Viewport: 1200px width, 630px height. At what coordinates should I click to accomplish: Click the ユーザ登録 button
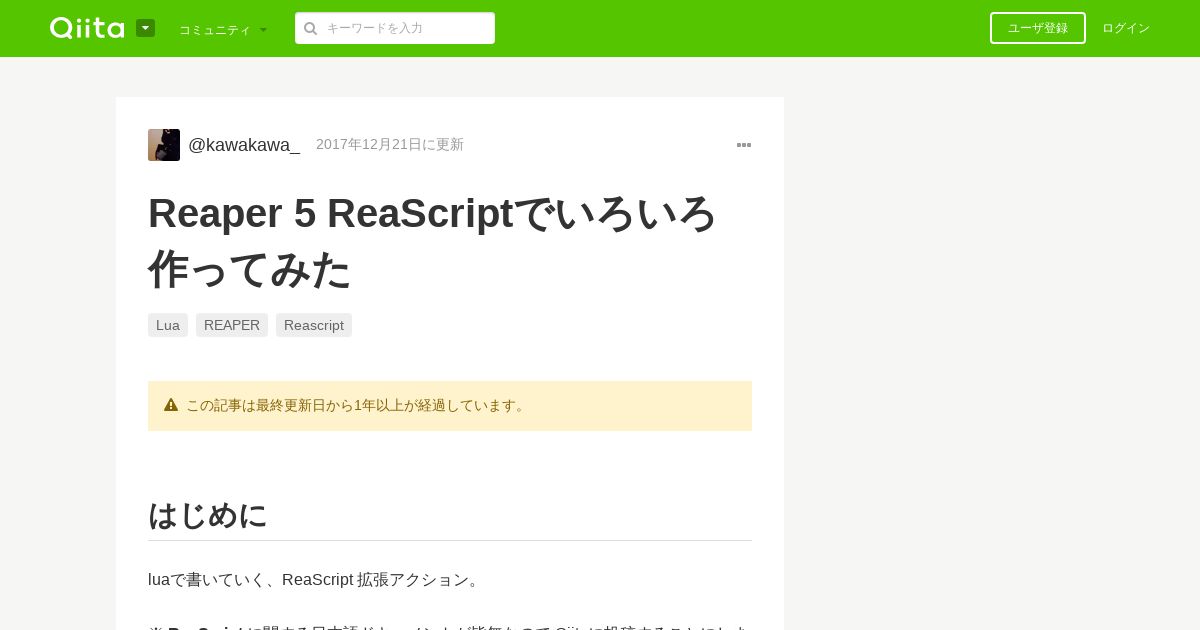[1038, 28]
